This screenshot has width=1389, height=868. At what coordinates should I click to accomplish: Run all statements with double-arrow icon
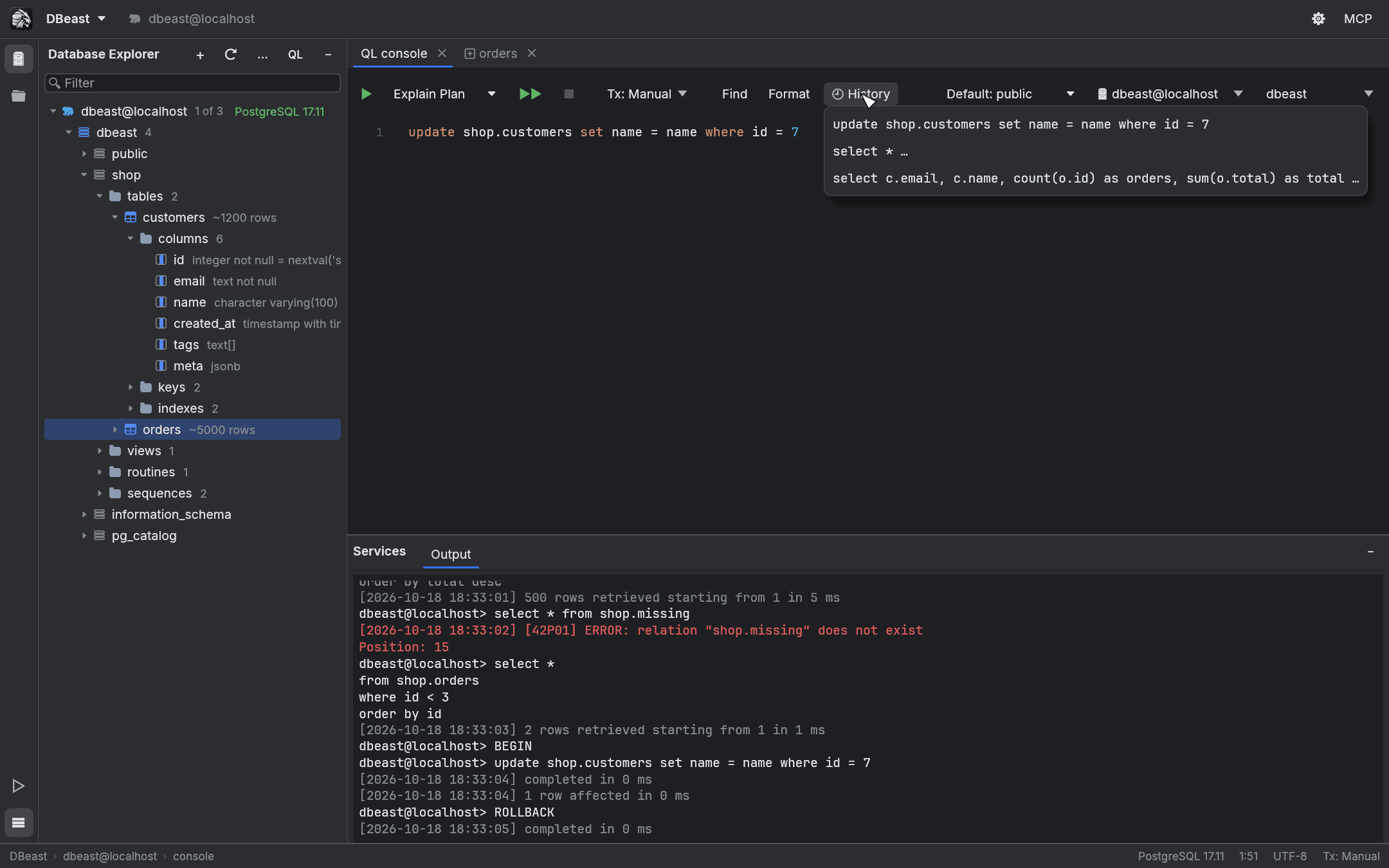[x=530, y=94]
